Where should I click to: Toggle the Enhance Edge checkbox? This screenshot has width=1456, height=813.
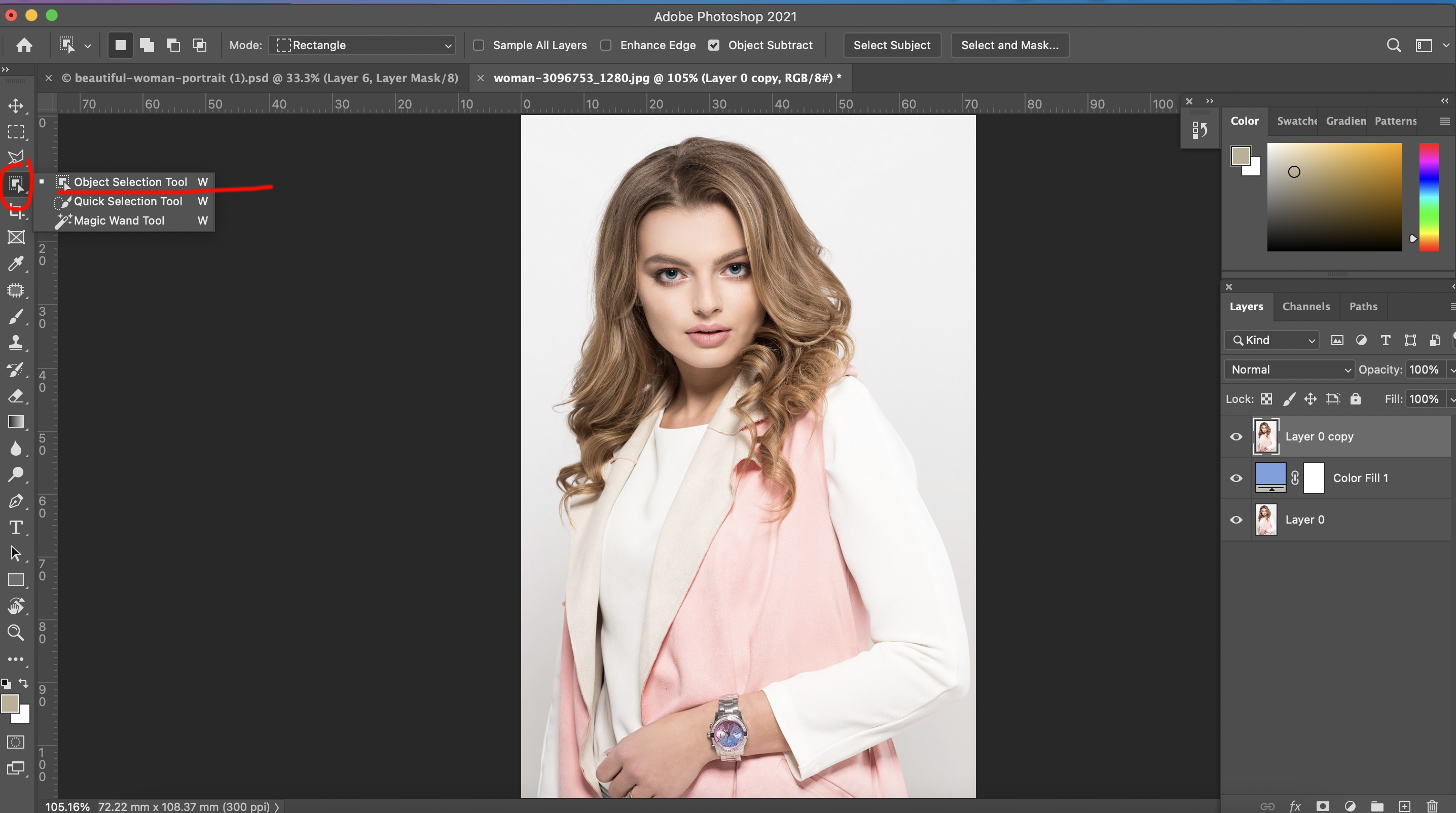pyautogui.click(x=606, y=45)
